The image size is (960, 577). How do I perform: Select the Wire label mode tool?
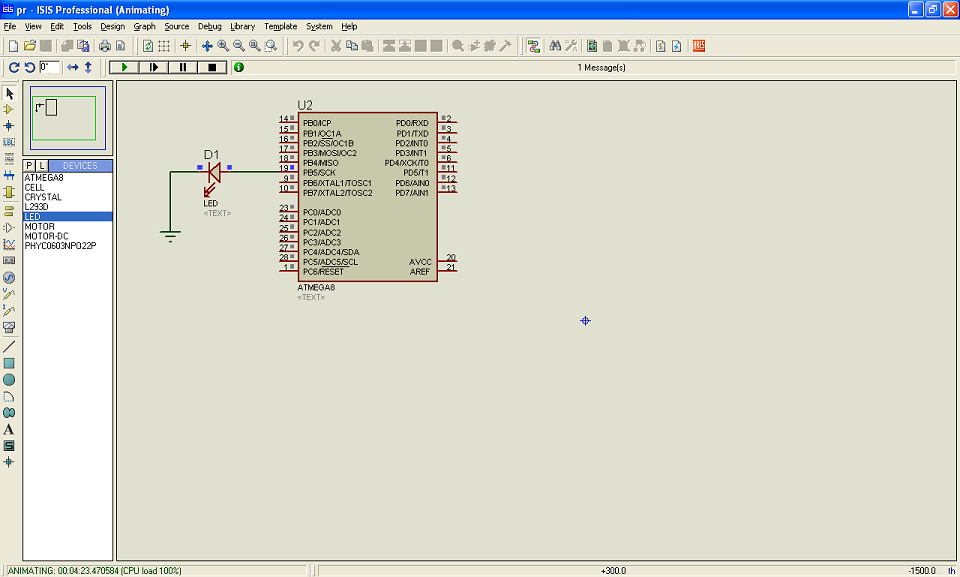9,142
